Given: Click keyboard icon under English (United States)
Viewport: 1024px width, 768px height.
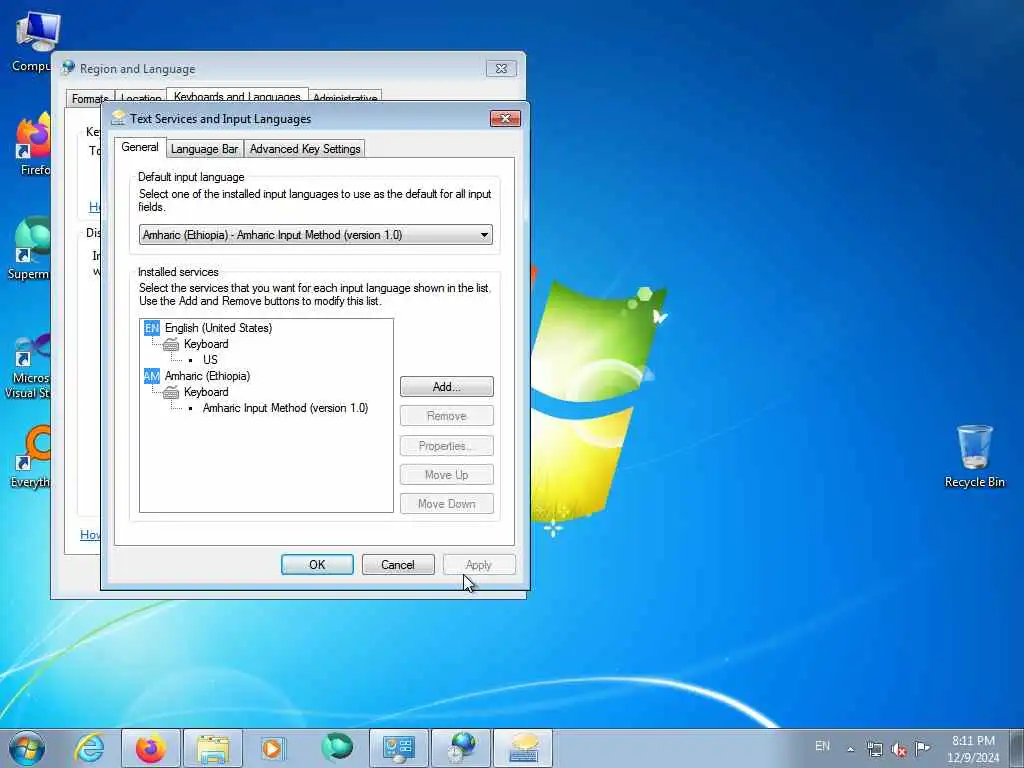Looking at the screenshot, I should [171, 345].
